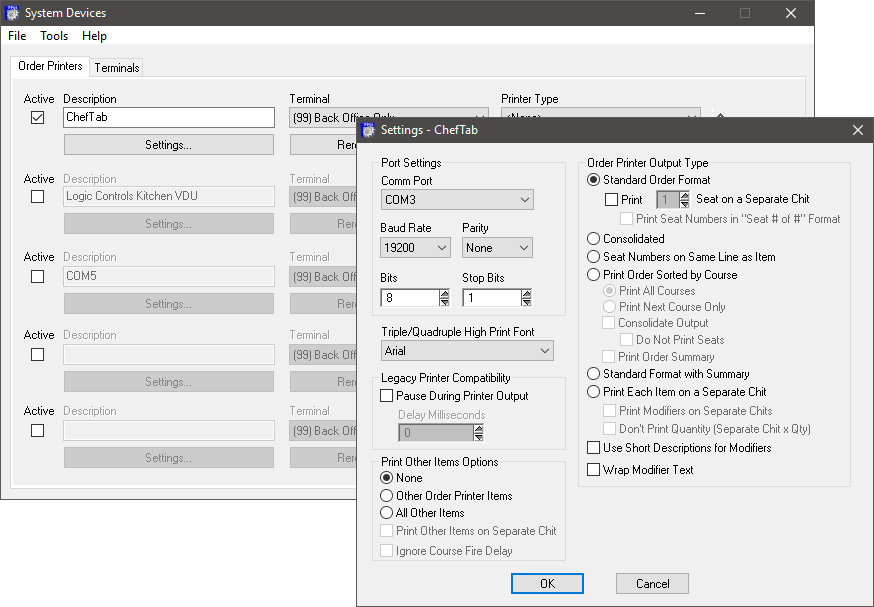This screenshot has height=607, width=874.
Task: Open the ChefTab Terminal dropdown
Action: [x=389, y=113]
